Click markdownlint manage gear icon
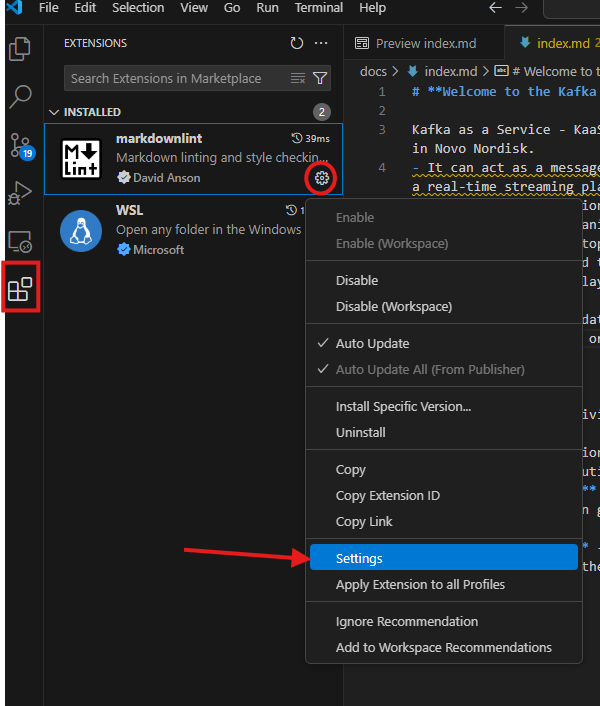The width and height of the screenshot is (600, 706). pos(321,178)
